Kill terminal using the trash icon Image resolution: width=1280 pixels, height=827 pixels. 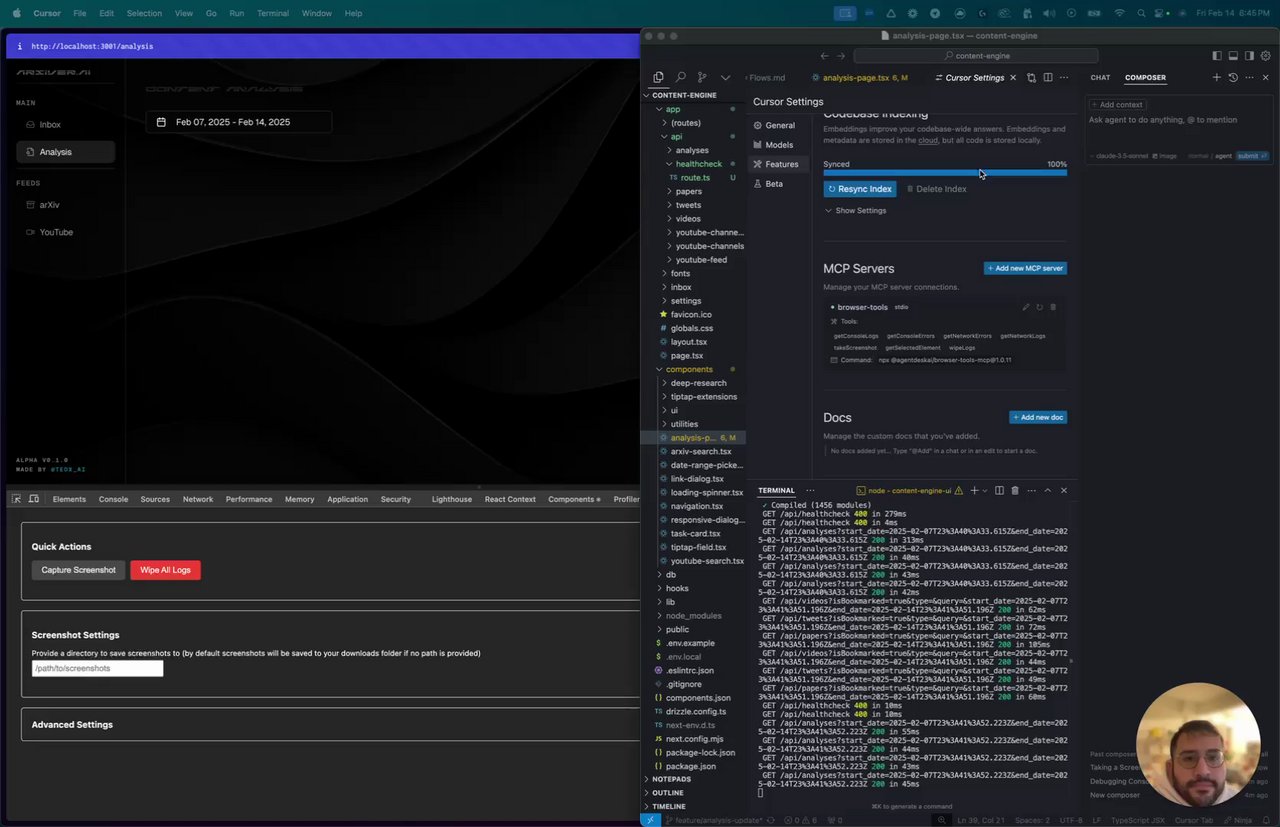(x=1014, y=491)
